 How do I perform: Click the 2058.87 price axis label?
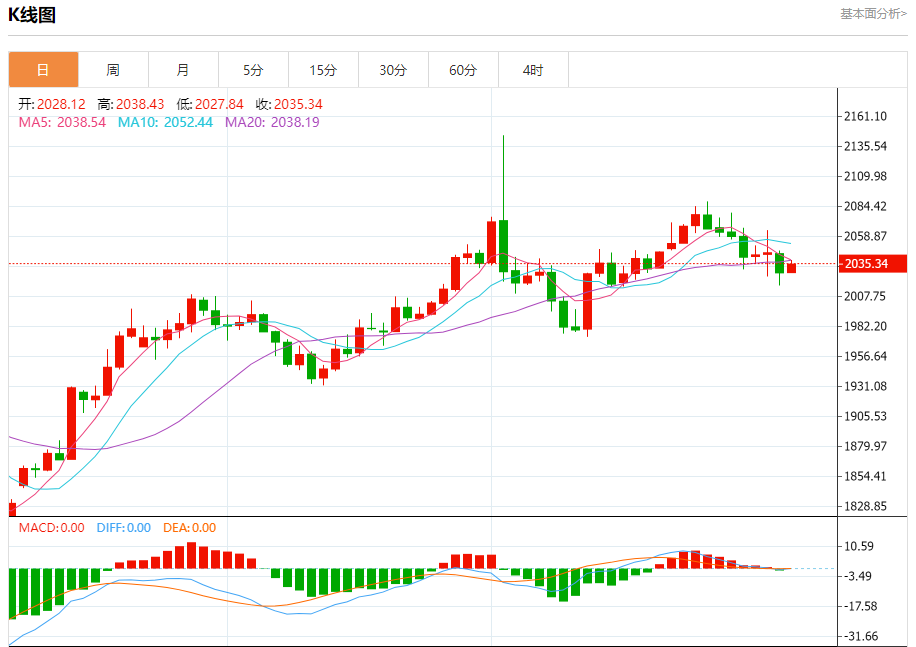tap(865, 236)
